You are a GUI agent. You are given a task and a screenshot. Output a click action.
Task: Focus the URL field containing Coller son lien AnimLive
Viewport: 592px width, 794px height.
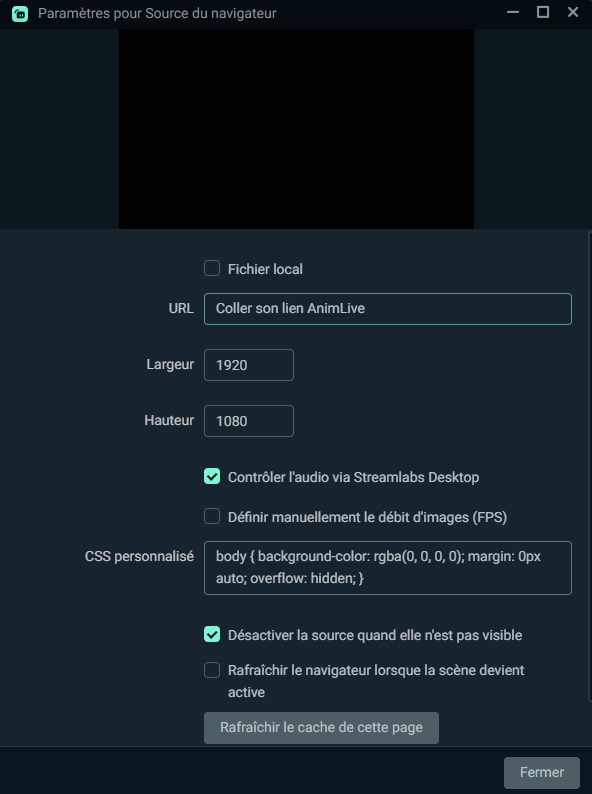click(388, 309)
